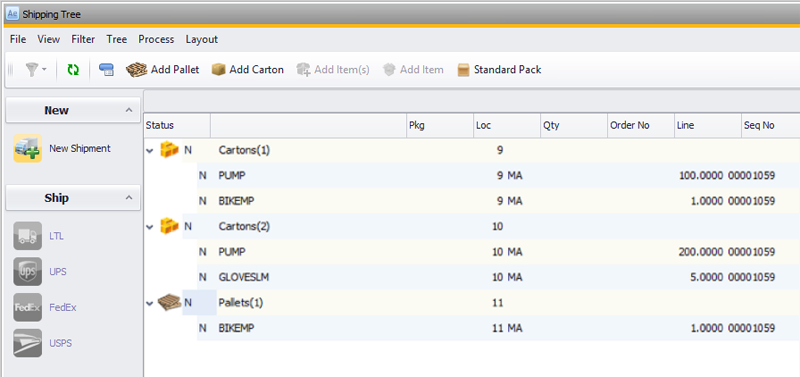Viewport: 800px width, 377px height.
Task: Click the UPS shipping link
Action: click(x=58, y=271)
